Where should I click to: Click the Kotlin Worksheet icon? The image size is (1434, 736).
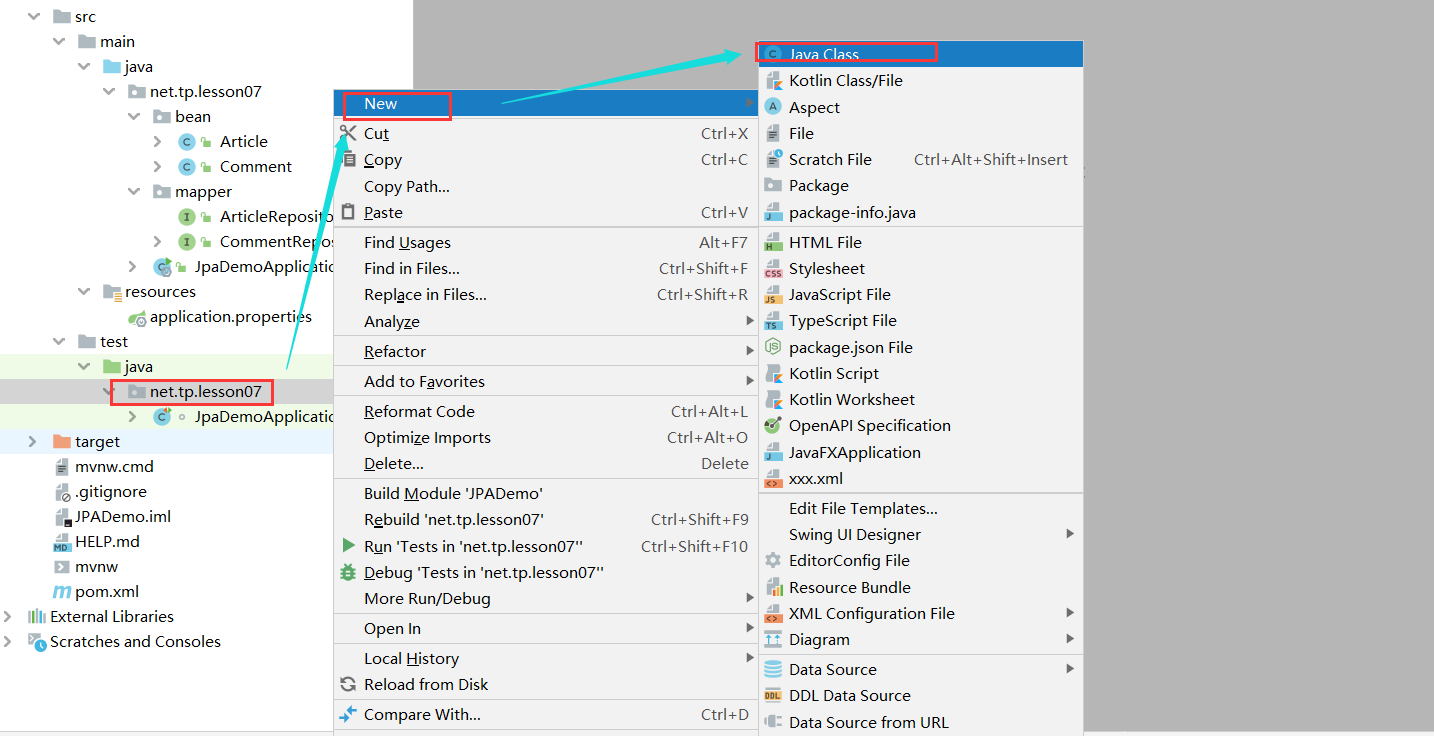773,399
